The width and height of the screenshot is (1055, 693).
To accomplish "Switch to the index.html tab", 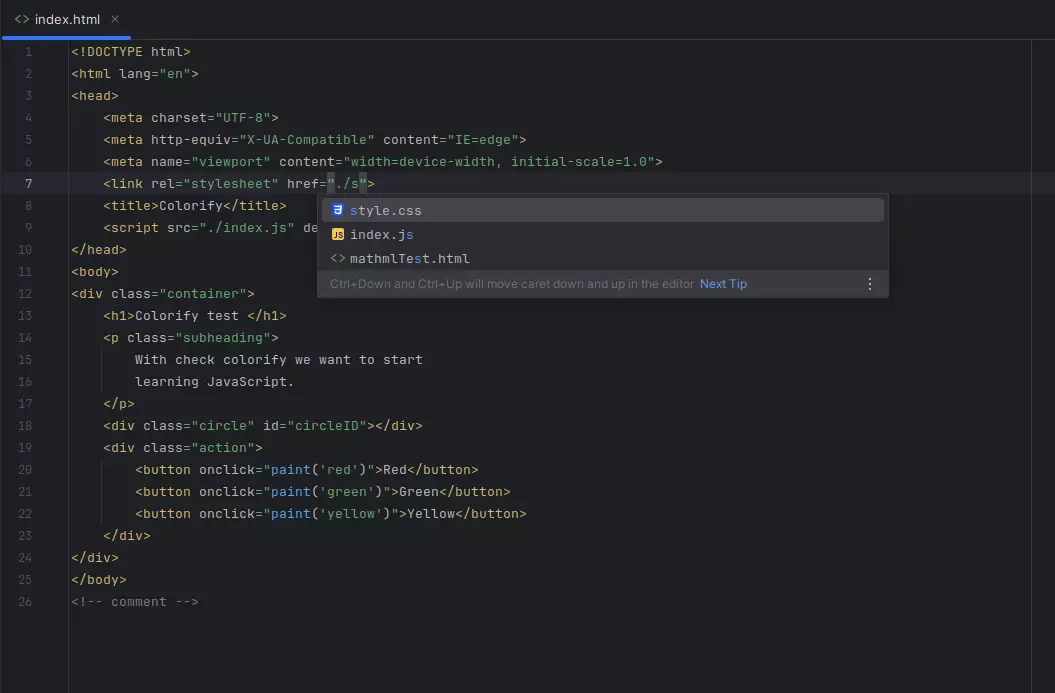I will pos(67,19).
